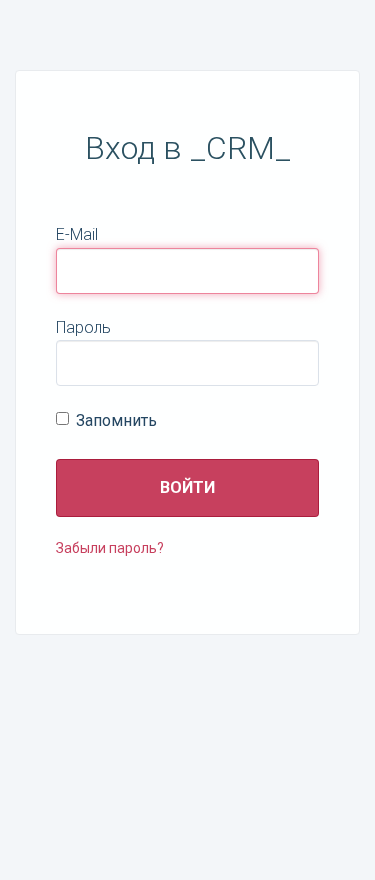The width and height of the screenshot is (375, 880).
Task: Click the Пароль field label
Action: 83,327
